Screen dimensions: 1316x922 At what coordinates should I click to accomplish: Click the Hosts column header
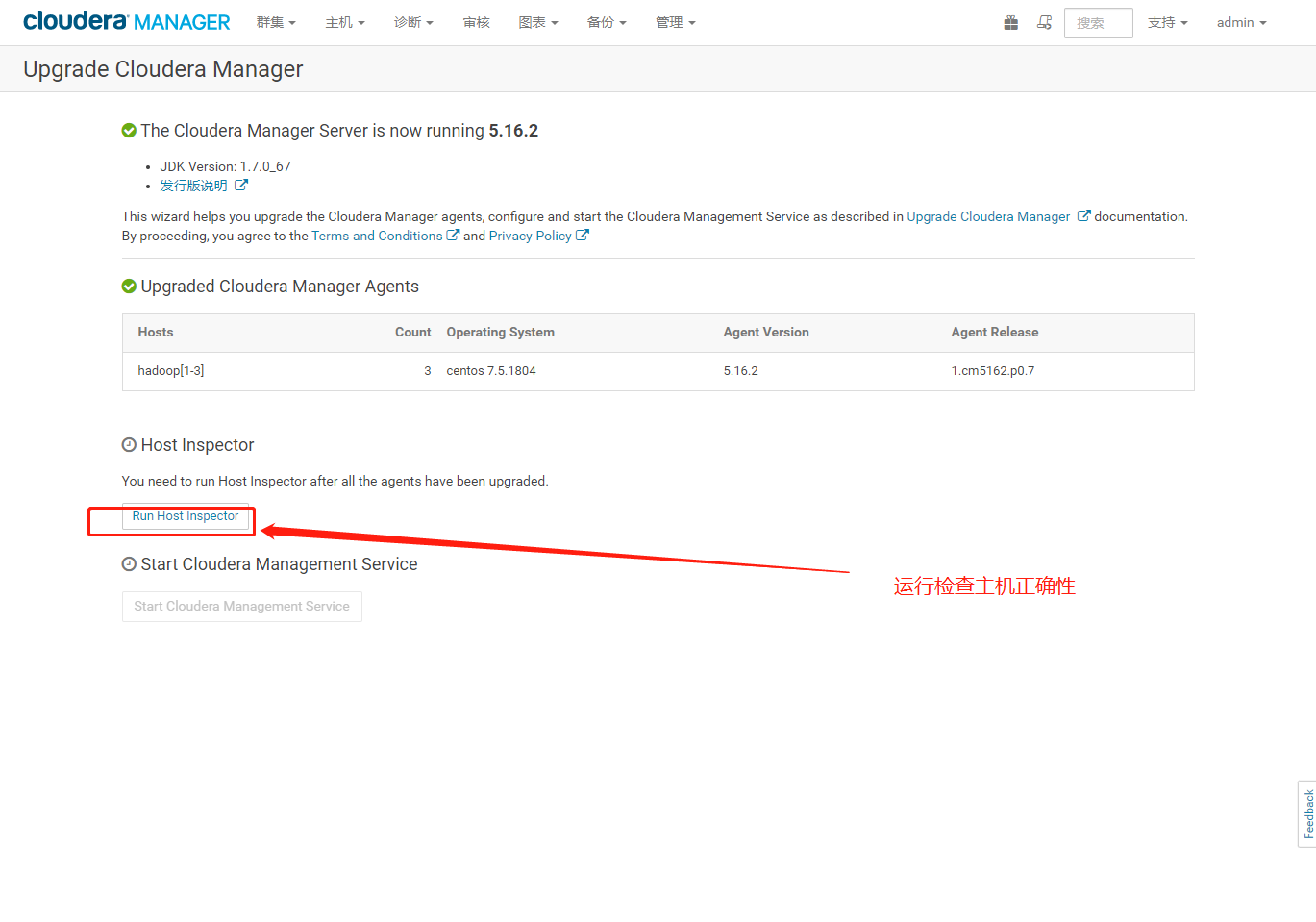tap(156, 332)
